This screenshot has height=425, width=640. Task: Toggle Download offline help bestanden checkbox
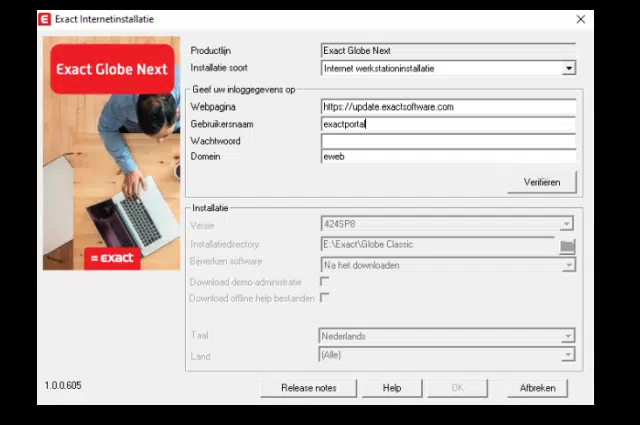(324, 298)
